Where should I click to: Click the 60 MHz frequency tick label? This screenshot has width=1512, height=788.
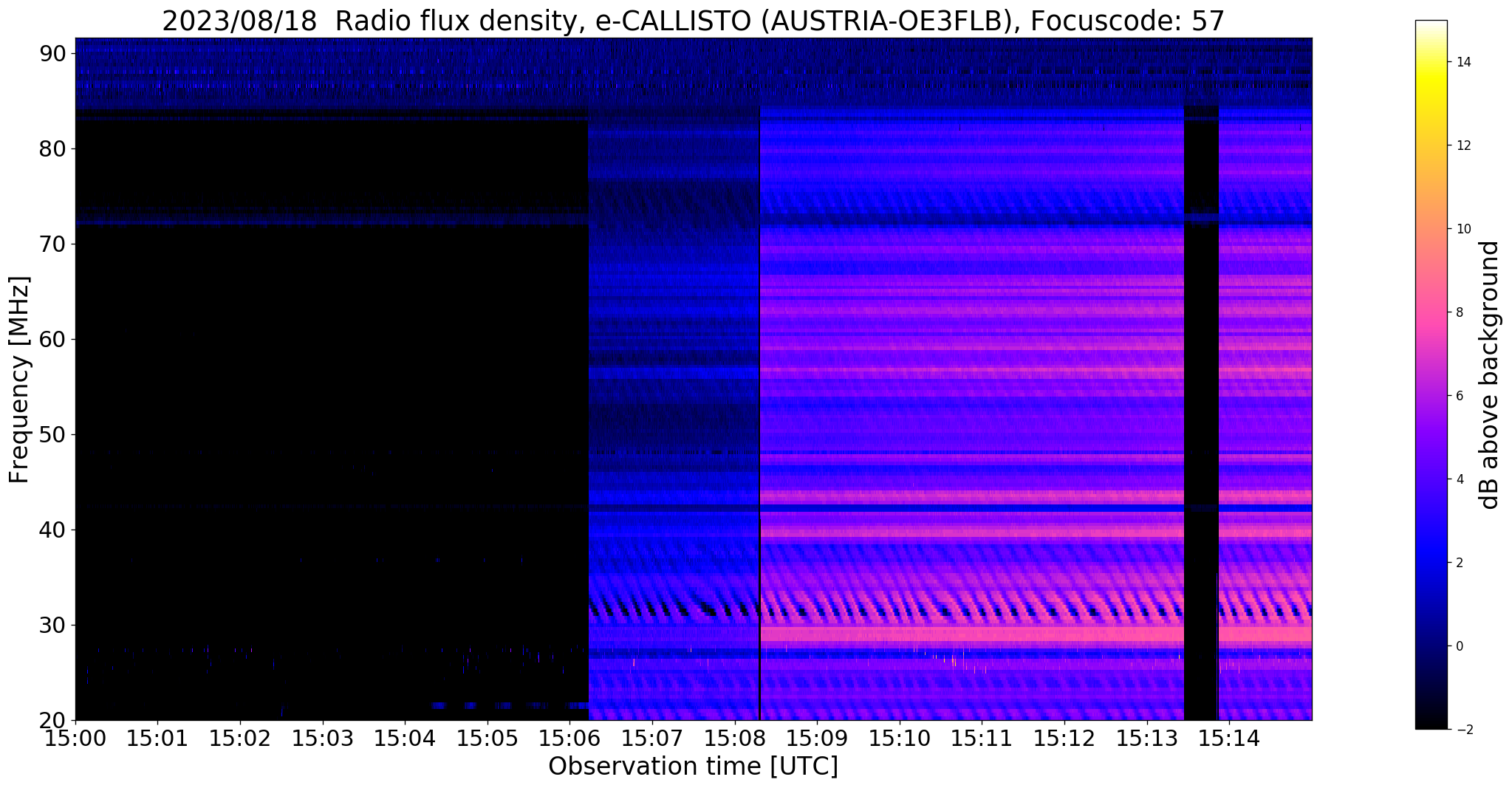click(x=52, y=339)
